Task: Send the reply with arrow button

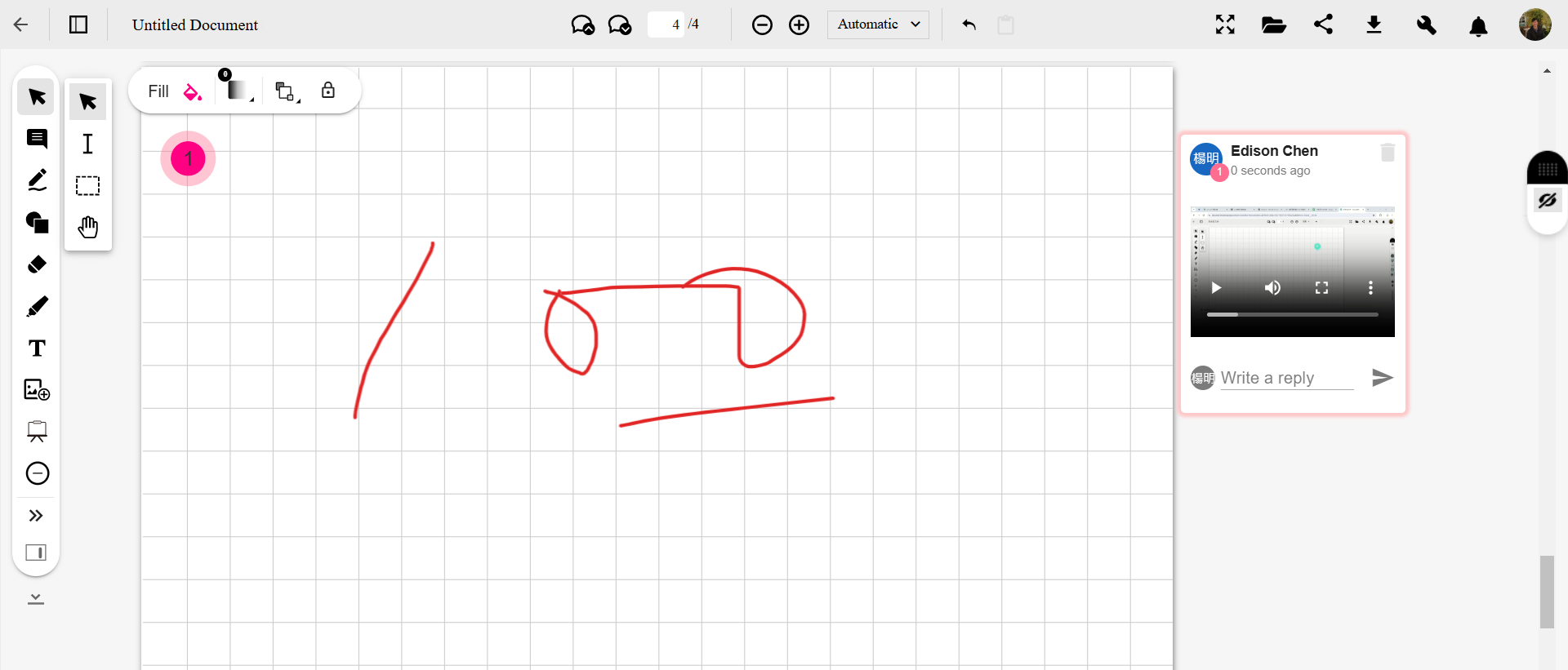Action: click(1382, 377)
